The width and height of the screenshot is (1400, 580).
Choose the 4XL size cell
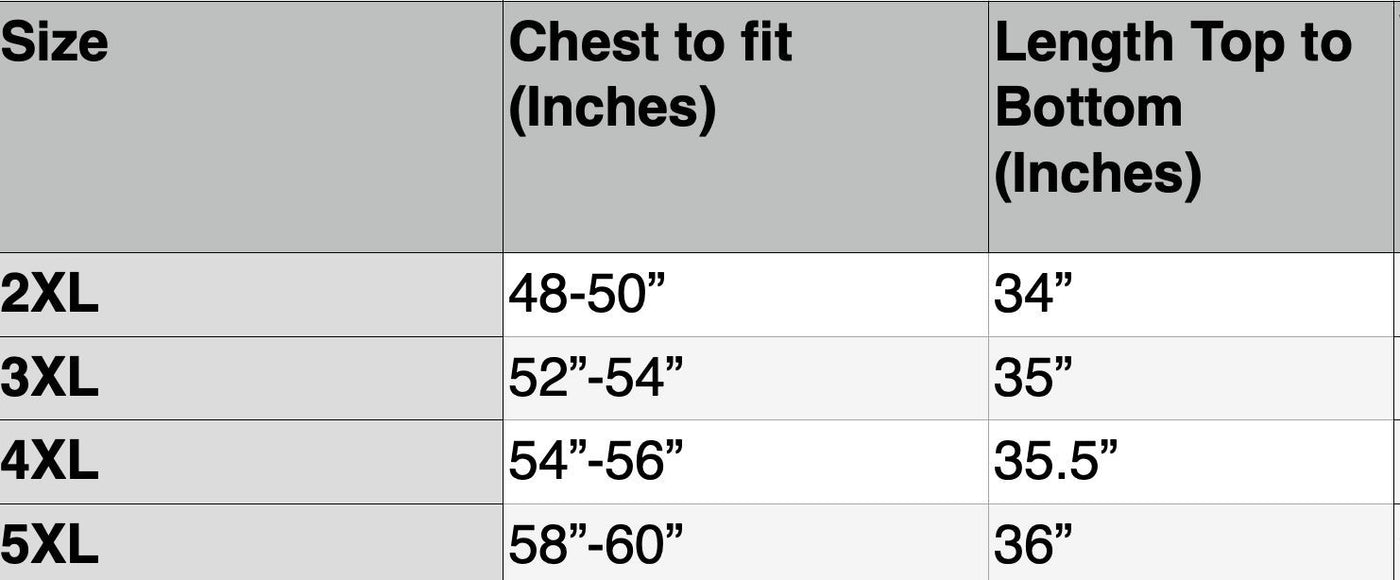tap(50, 462)
